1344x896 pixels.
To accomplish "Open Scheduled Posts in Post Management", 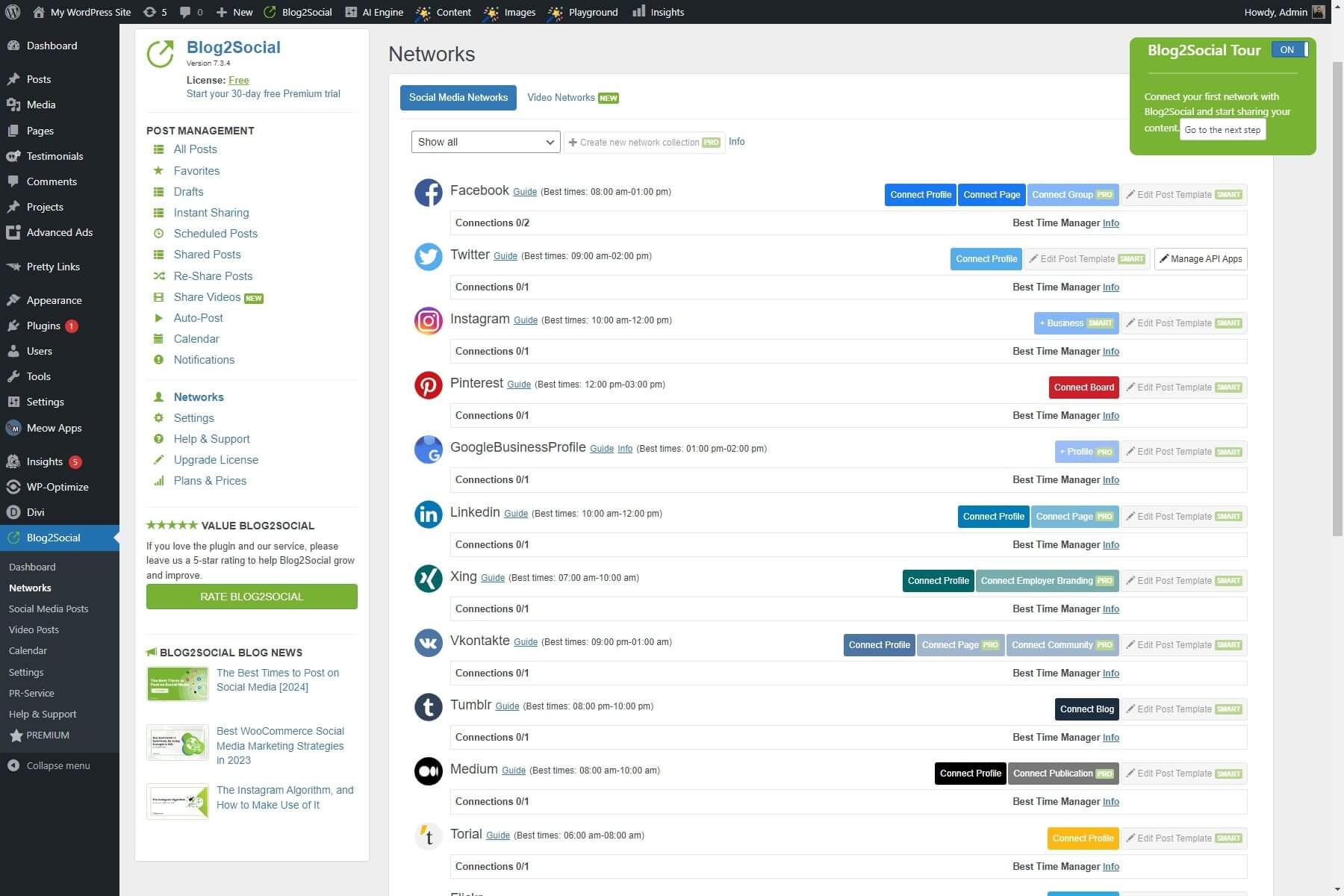I will [x=215, y=234].
